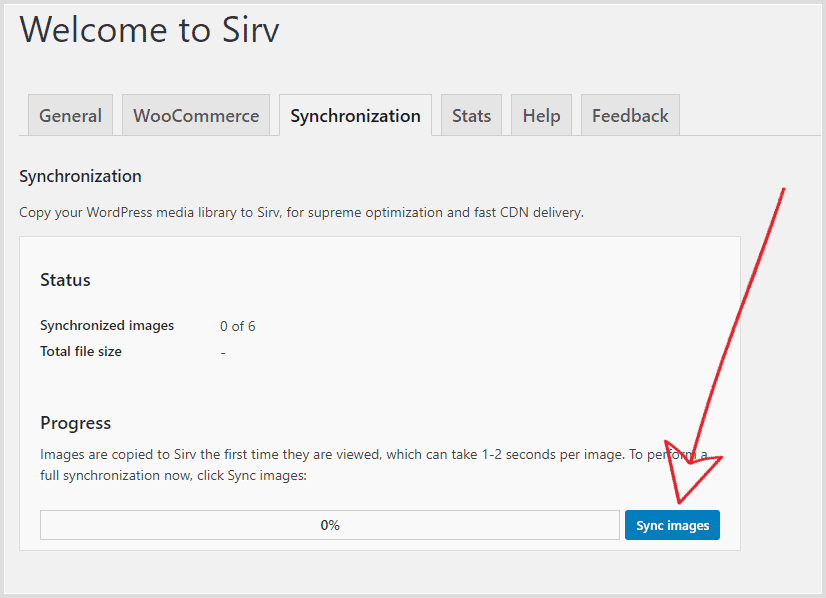This screenshot has width=826, height=598.
Task: Click the 0% progress bar
Action: (x=330, y=525)
